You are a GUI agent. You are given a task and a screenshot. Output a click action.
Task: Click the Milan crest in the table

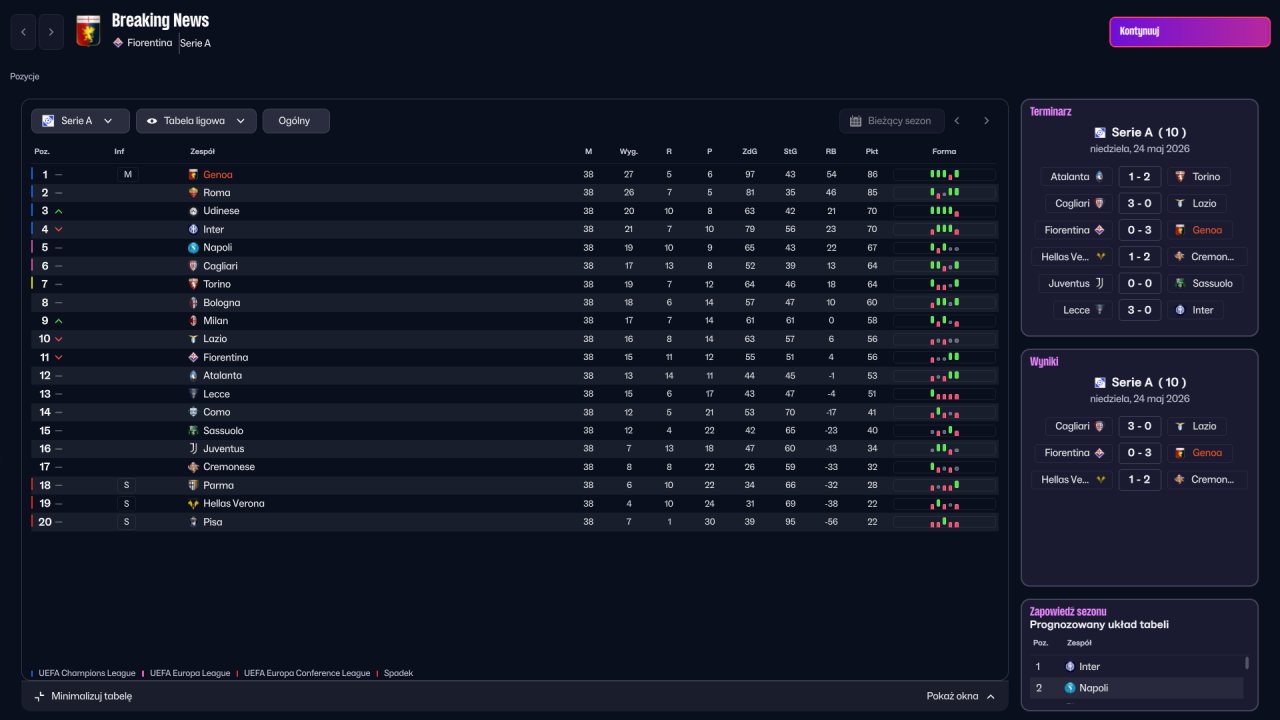193,321
